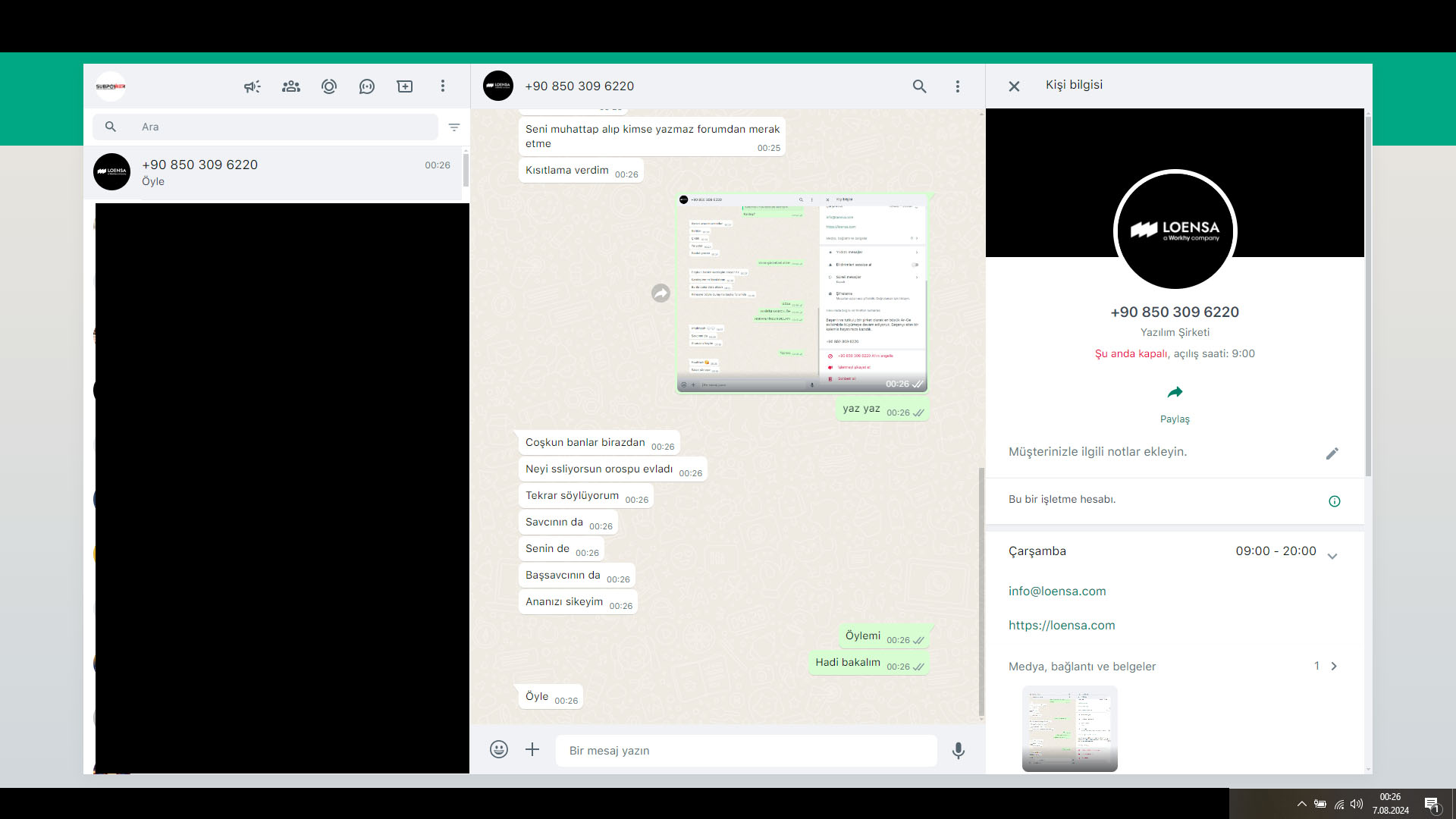Image resolution: width=1456 pixels, height=819 pixels.
Task: Click the search magnifier in chat list
Action: pos(111,127)
